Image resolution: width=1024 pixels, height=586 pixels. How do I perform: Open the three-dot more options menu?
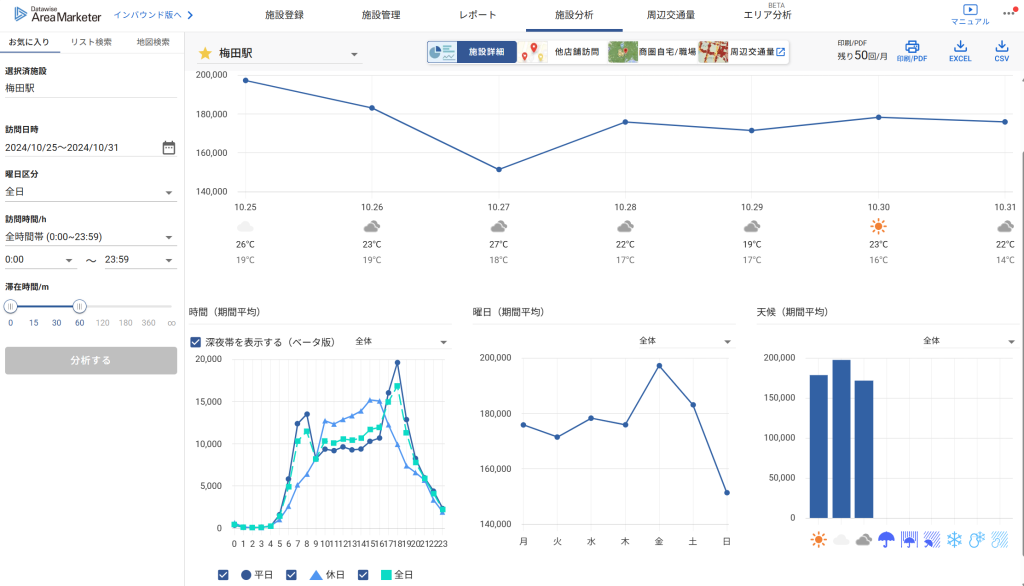pos(1008,13)
